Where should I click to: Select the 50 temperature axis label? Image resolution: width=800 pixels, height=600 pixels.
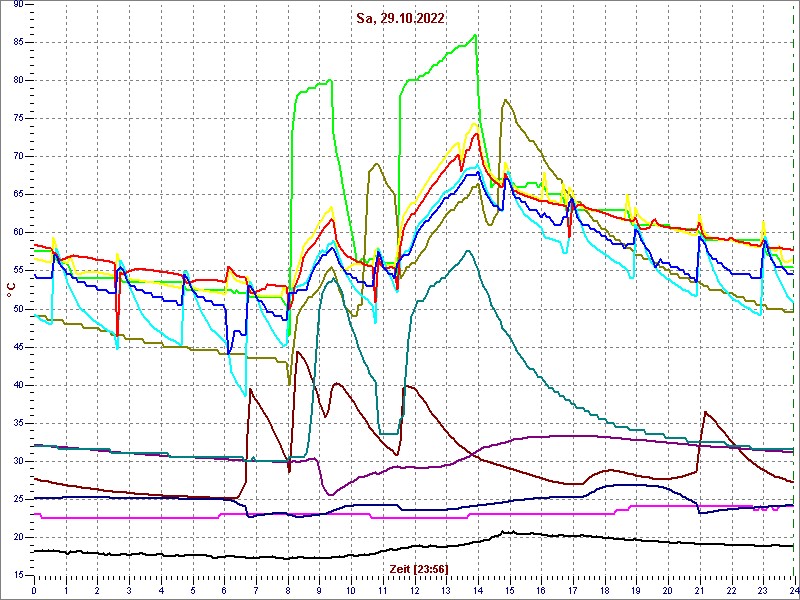(17, 309)
